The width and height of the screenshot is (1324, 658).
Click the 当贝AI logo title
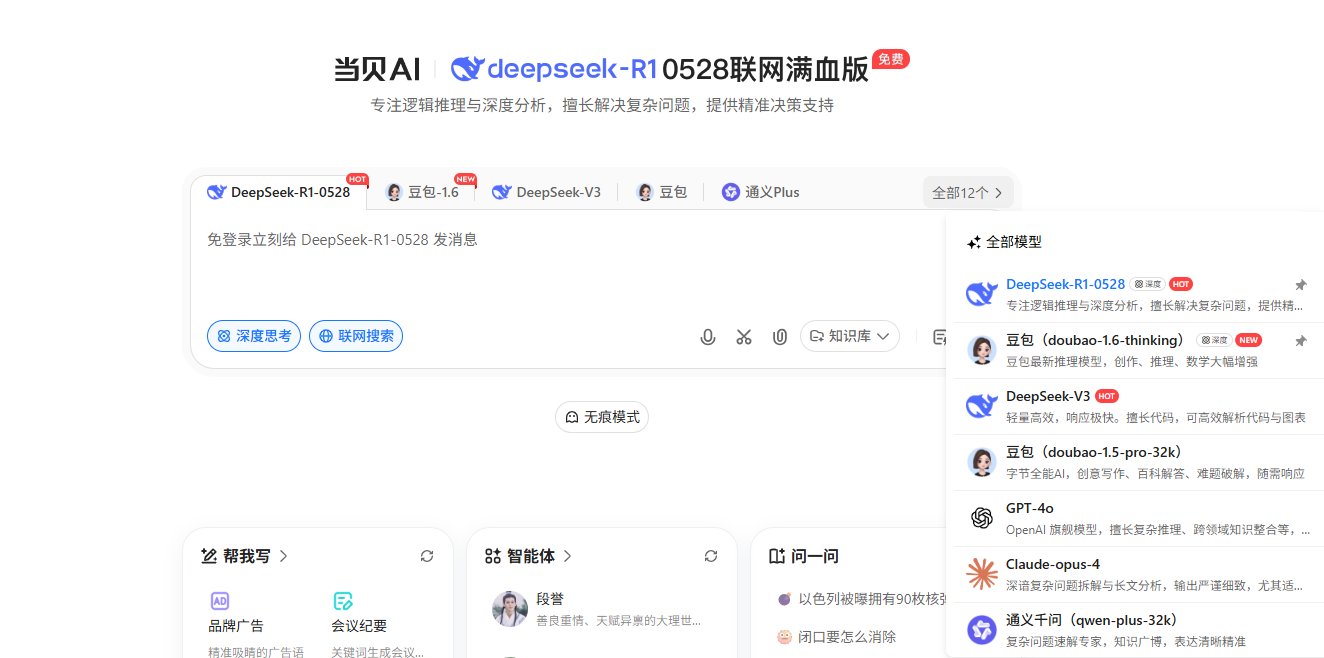point(376,69)
